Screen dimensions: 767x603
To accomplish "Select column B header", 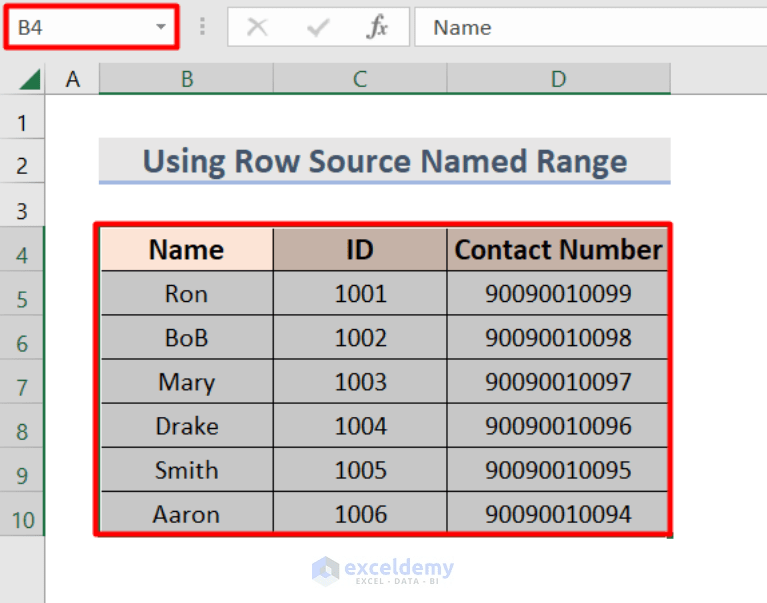I will pos(186,79).
